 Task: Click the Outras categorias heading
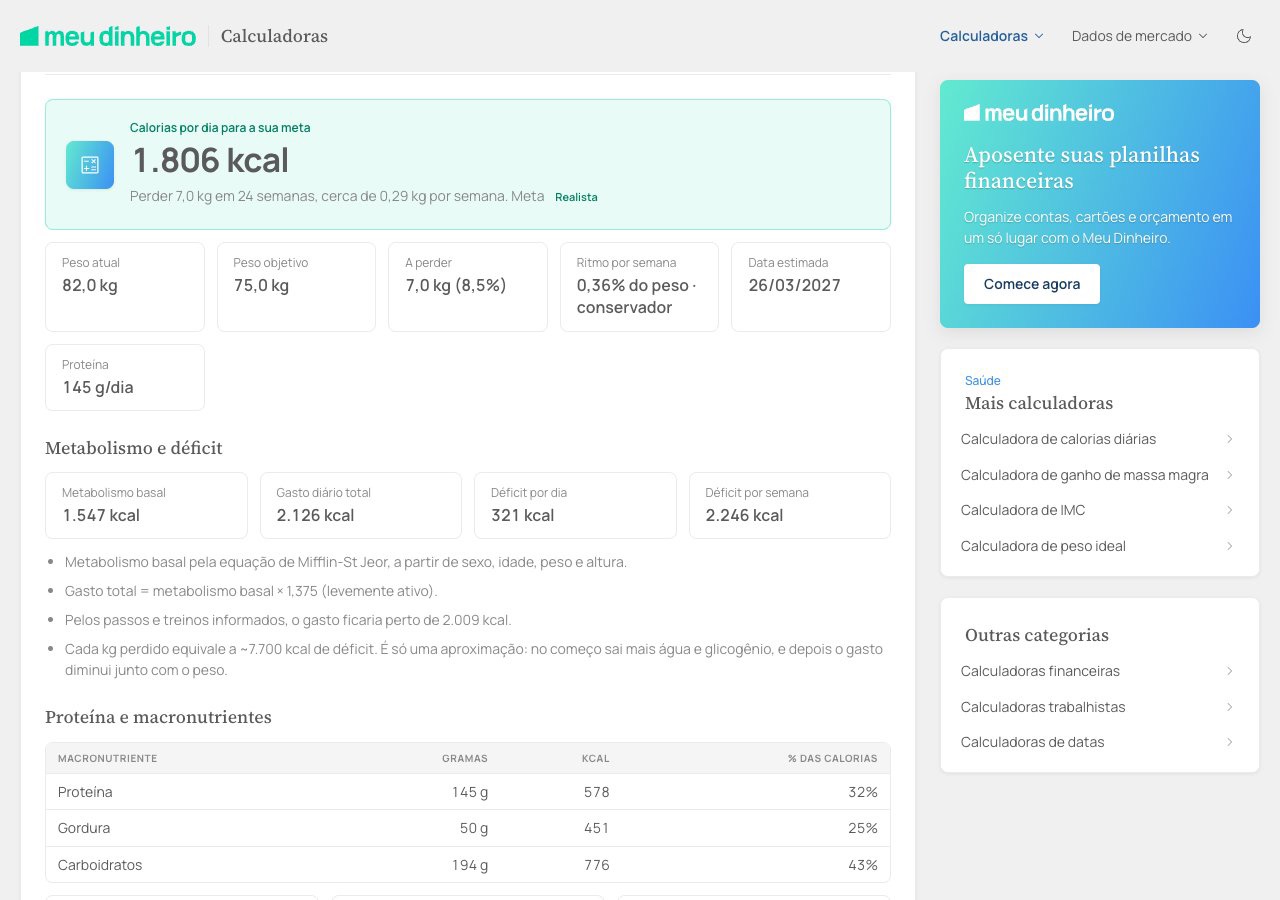1037,635
